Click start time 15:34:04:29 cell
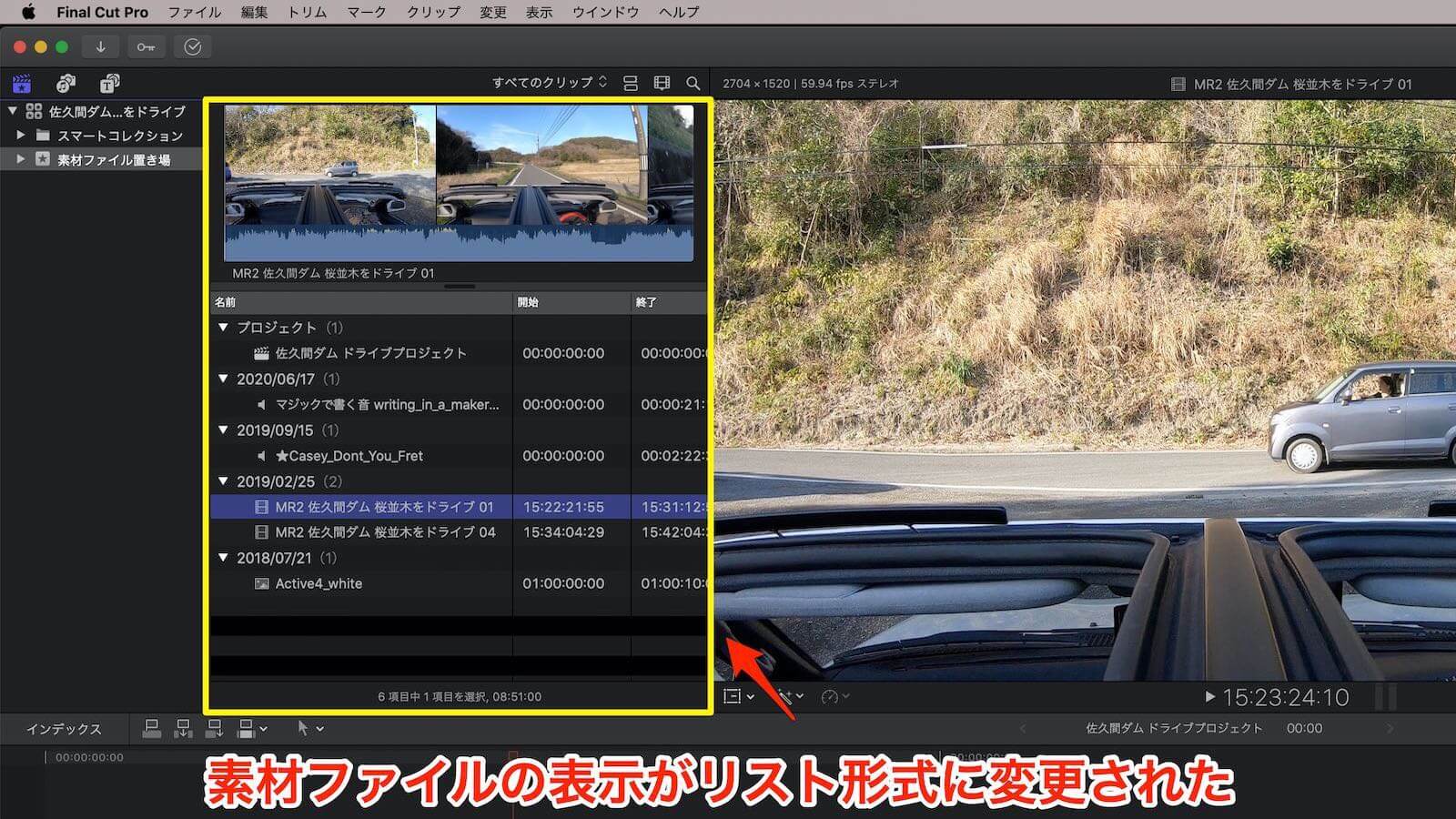This screenshot has height=819, width=1456. (563, 532)
